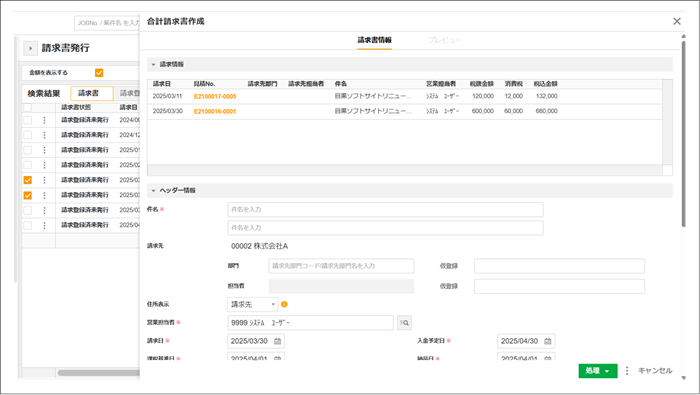Click the 132,000 amount cell
700x395 pixels.
(x=546, y=96)
